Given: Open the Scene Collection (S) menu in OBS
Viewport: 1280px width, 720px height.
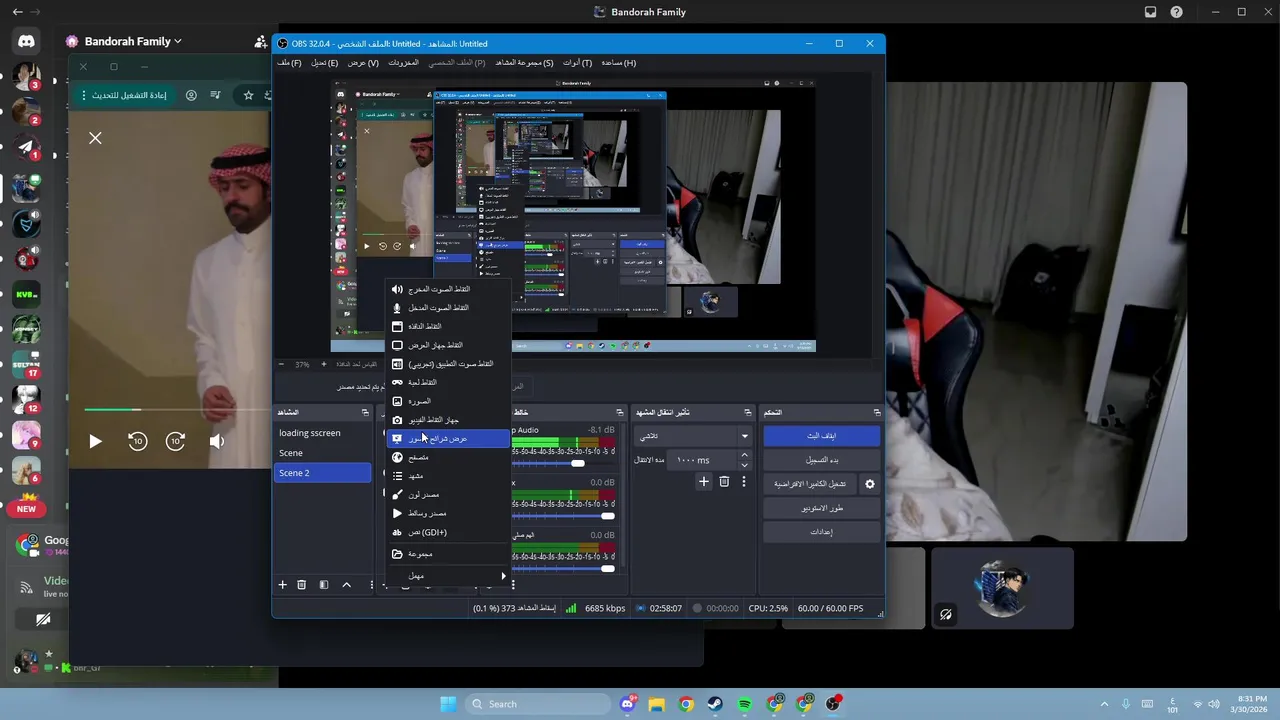Looking at the screenshot, I should tap(524, 63).
